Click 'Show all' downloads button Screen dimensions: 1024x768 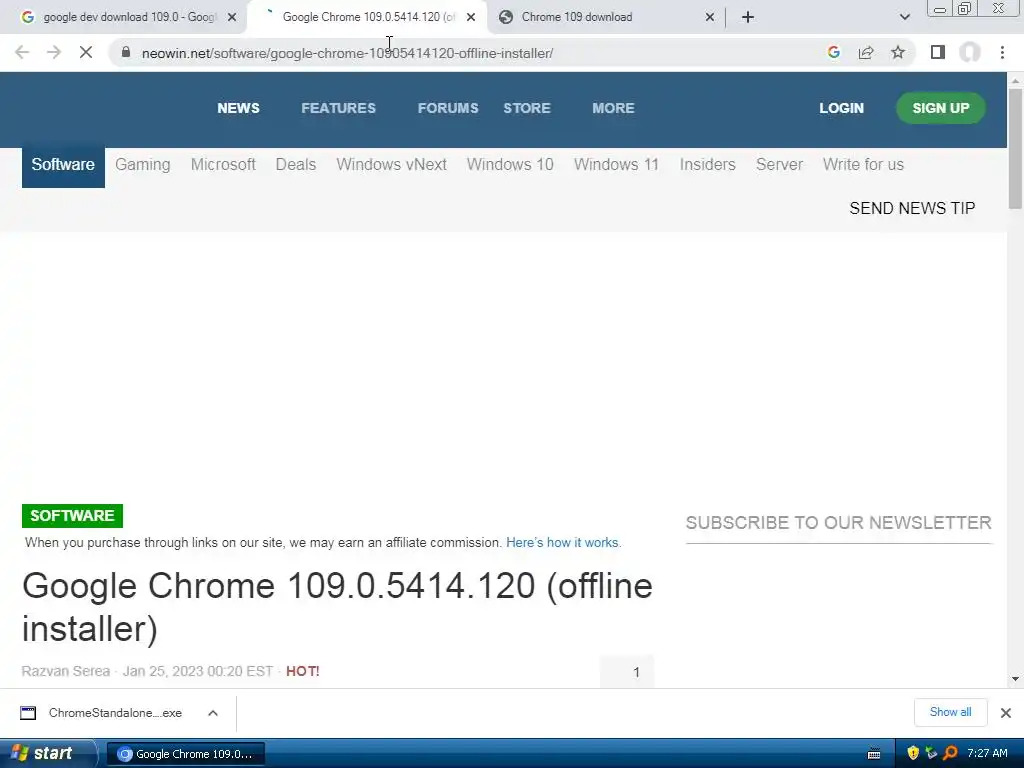click(950, 712)
